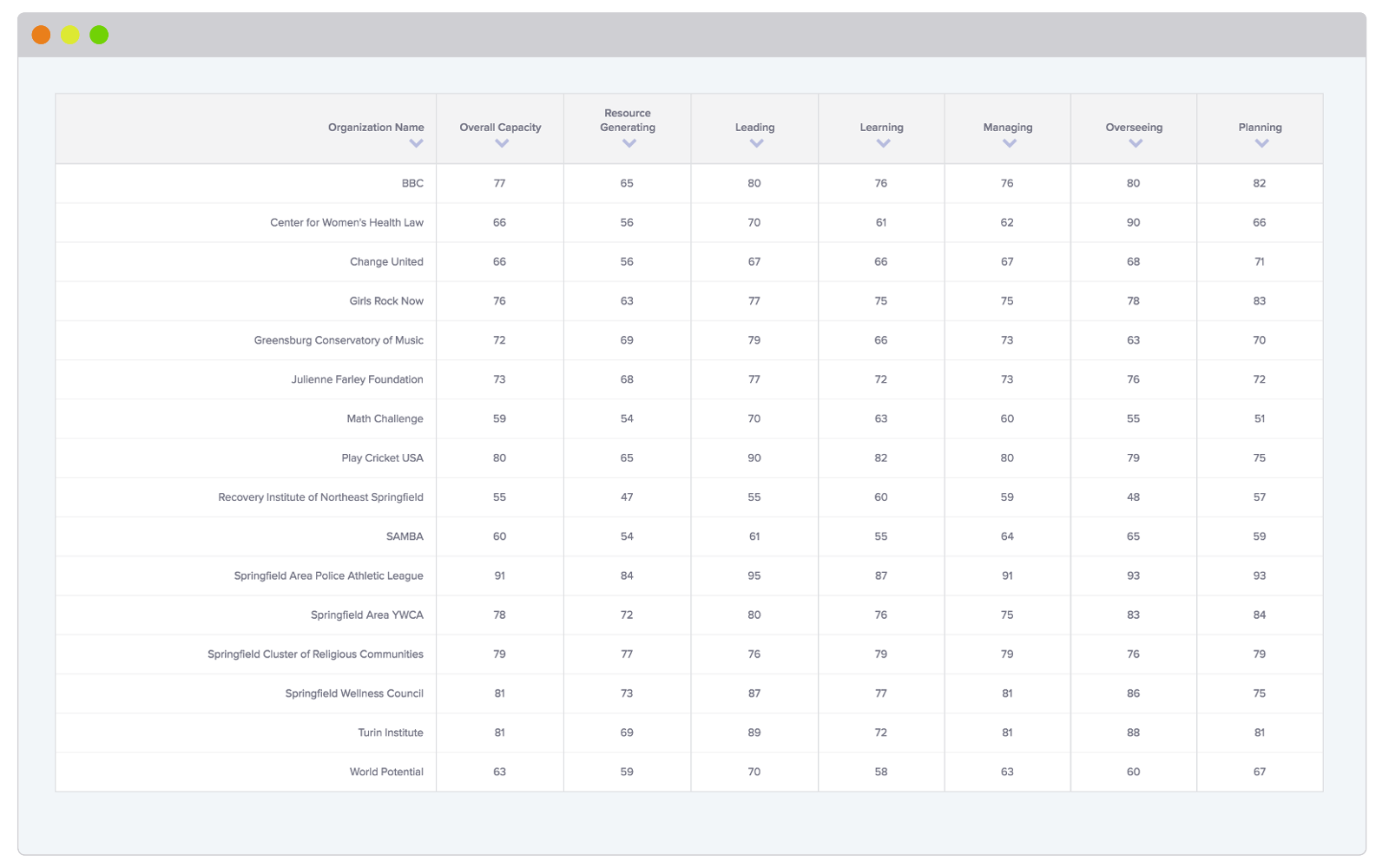Select Police Athletic League's Leading score 95
Viewport: 1389px width, 868px height.
pyautogui.click(x=754, y=575)
